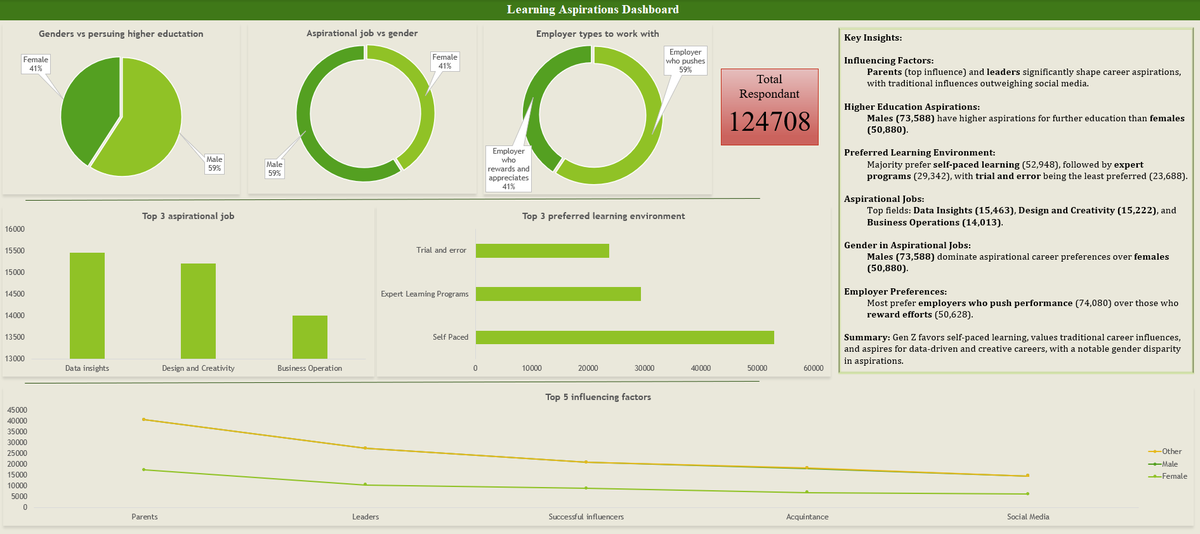Click the 16000 axis value
Viewport: 1200px width, 534px height.
coord(15,229)
